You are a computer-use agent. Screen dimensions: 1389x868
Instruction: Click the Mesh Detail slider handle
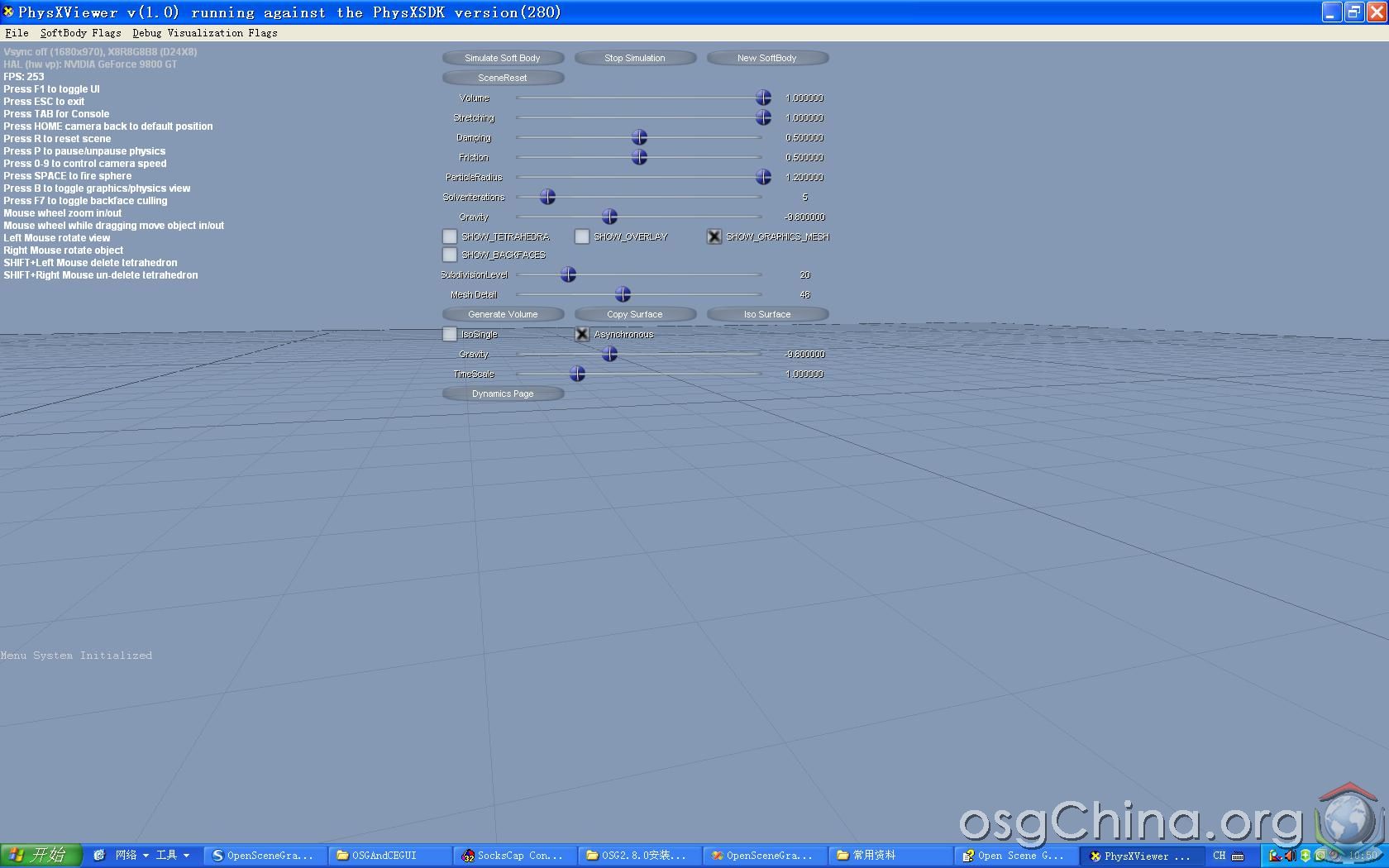click(623, 294)
